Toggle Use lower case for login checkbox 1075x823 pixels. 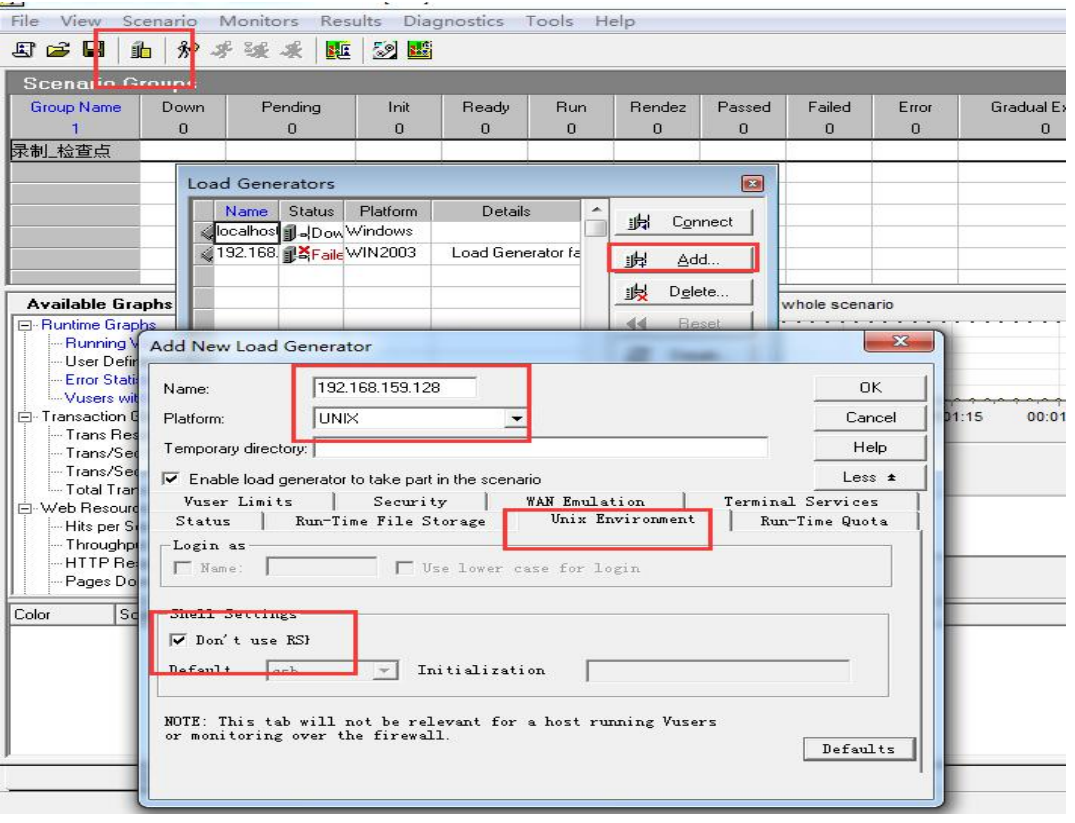[404, 568]
